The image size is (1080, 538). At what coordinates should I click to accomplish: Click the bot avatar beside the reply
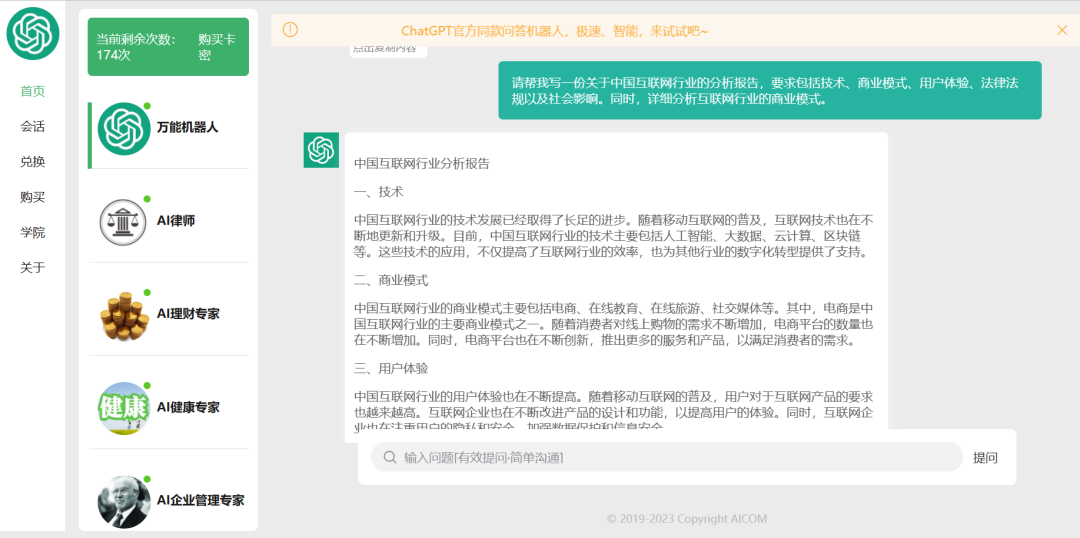coord(321,149)
